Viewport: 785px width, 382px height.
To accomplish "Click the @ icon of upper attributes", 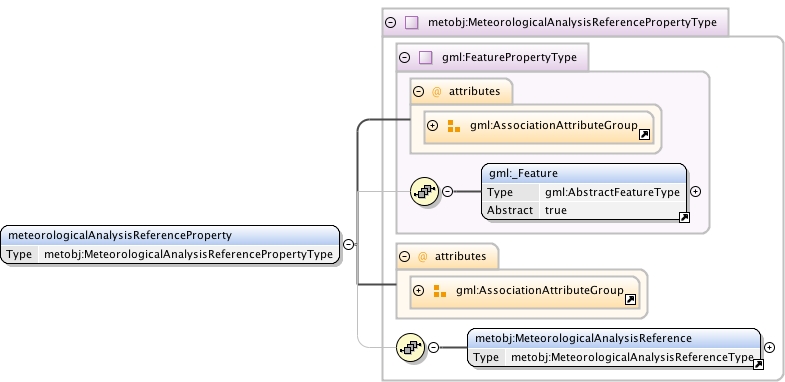I will point(437,92).
